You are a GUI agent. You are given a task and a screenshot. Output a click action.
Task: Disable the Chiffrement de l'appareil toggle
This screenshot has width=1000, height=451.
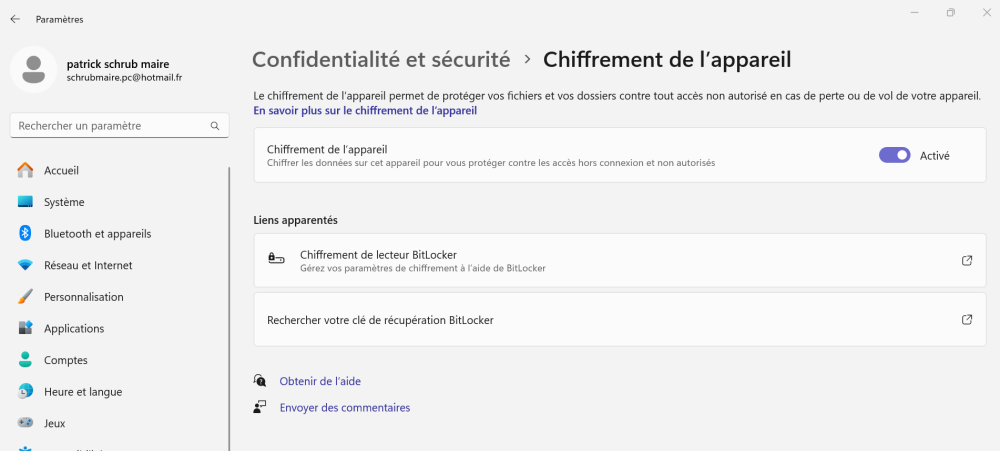894,155
